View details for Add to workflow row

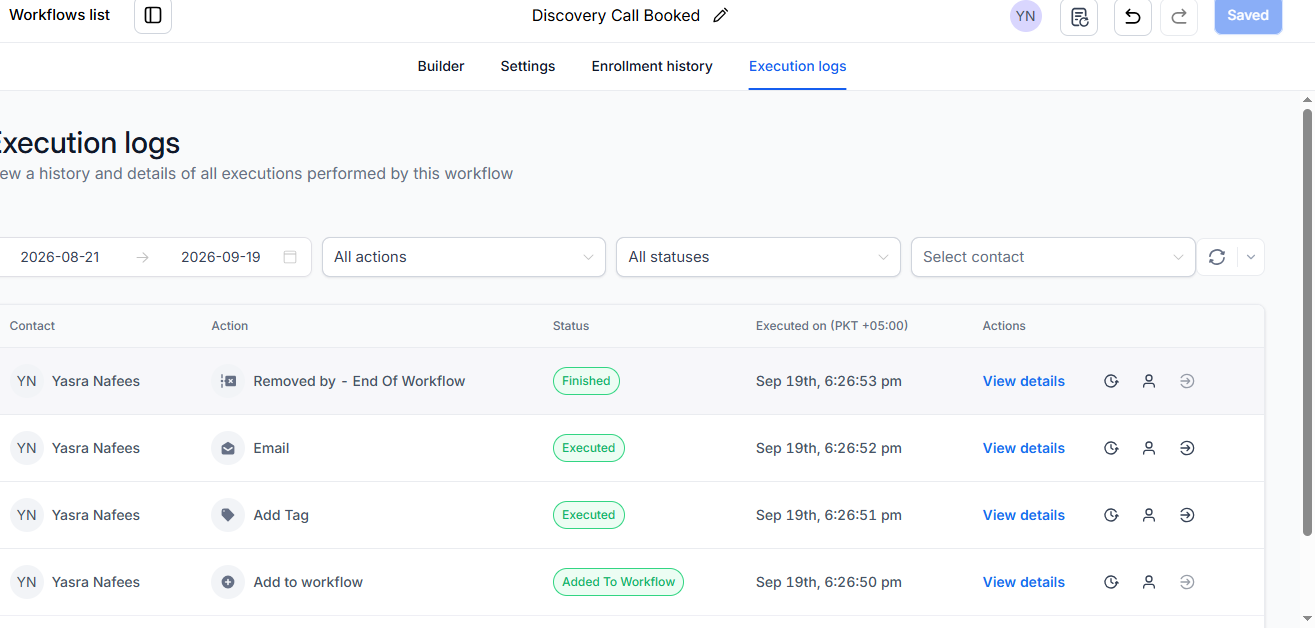pyautogui.click(x=1024, y=582)
